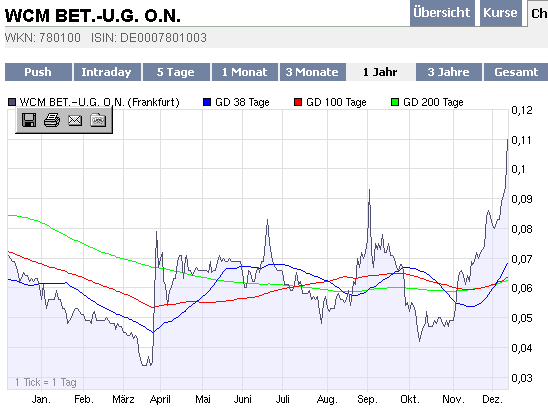Click the Jan. x-axis label
The width and height of the screenshot is (548, 408).
(x=41, y=399)
